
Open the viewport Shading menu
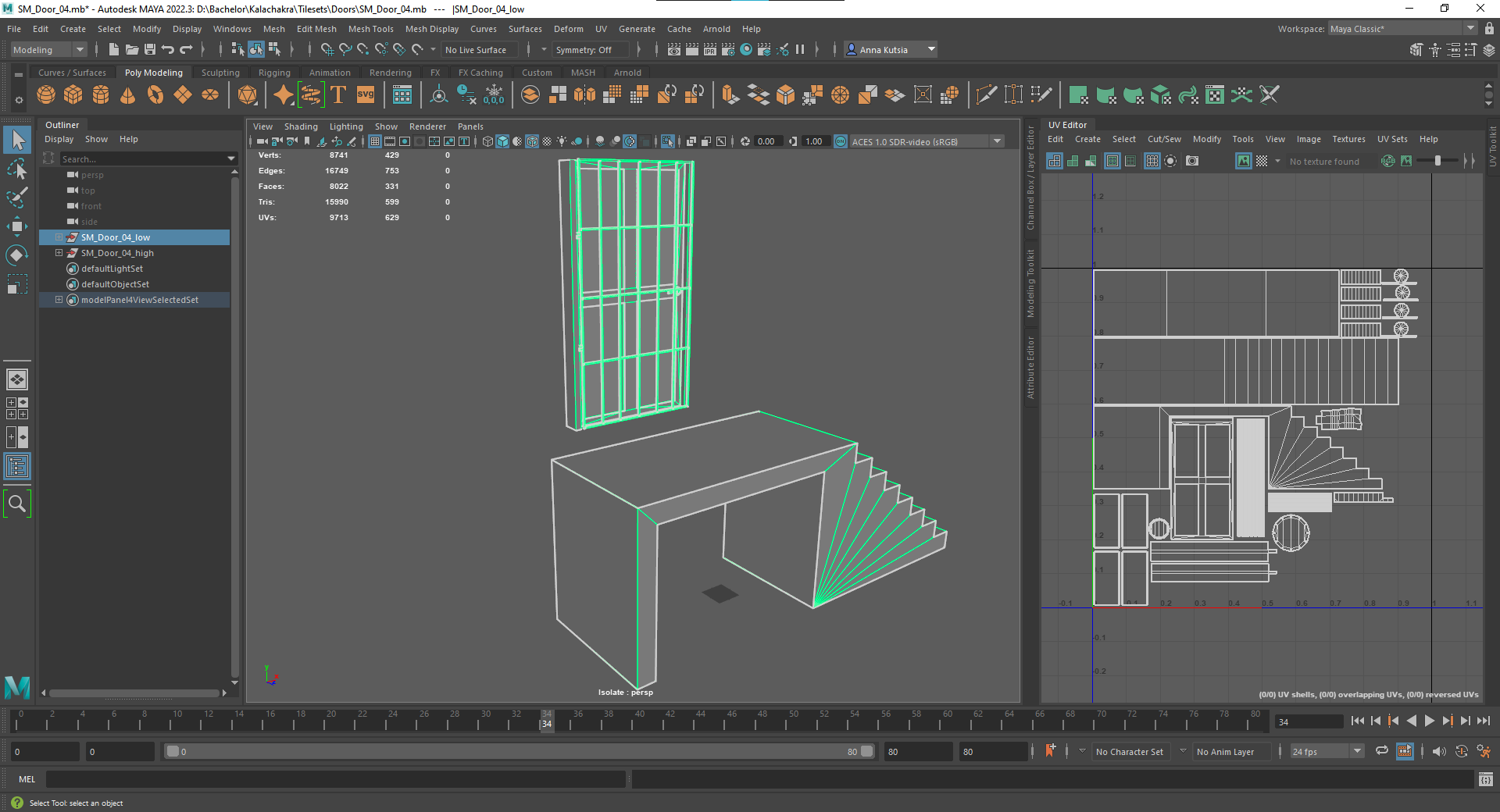301,126
